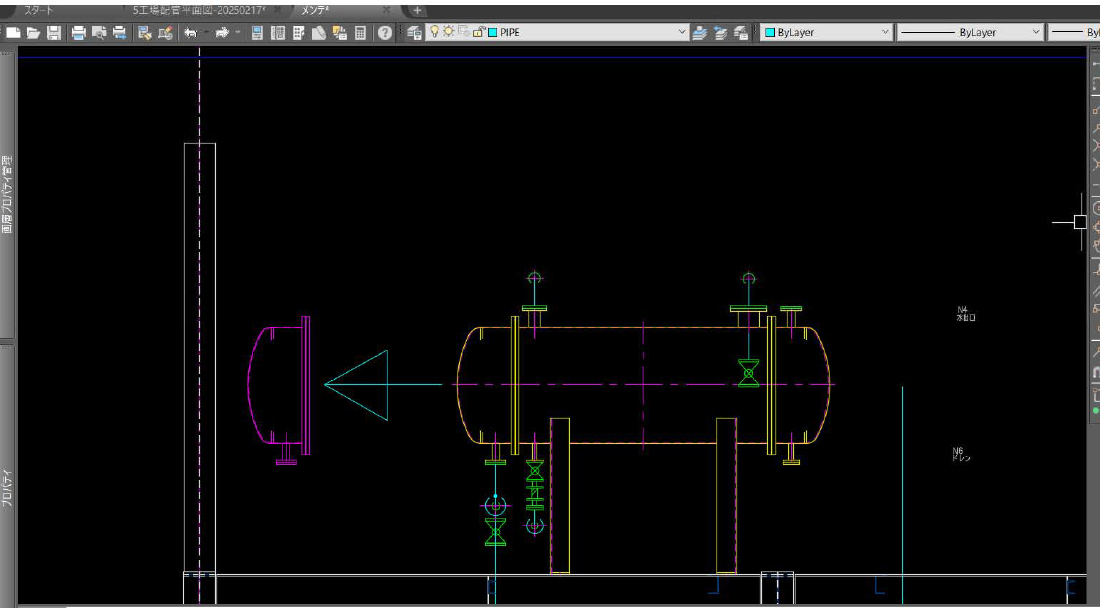Switch to the 5工場配管平面図-20250217 drawing tab

[x=199, y=11]
